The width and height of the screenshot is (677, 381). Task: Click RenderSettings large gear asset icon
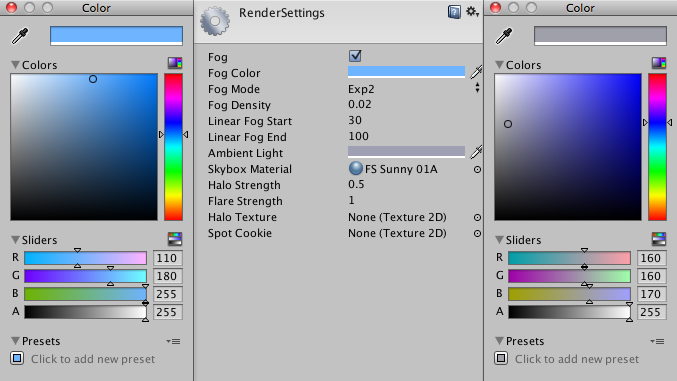pyautogui.click(x=215, y=21)
